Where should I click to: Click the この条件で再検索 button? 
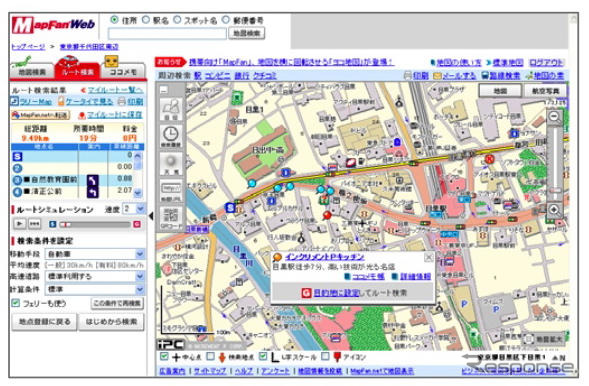pos(117,303)
